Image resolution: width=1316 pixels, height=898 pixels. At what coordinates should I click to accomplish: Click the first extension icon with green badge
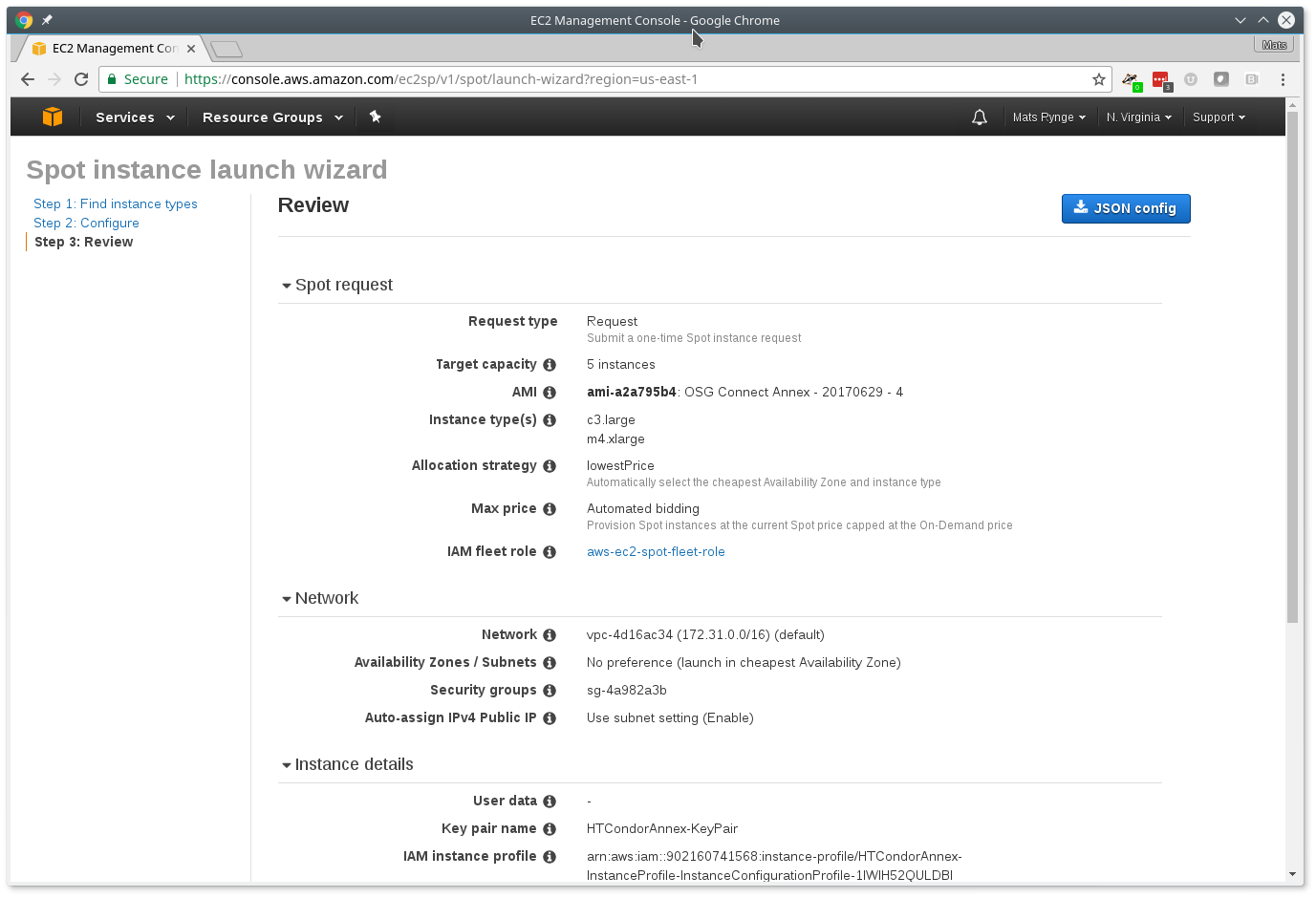[1131, 80]
